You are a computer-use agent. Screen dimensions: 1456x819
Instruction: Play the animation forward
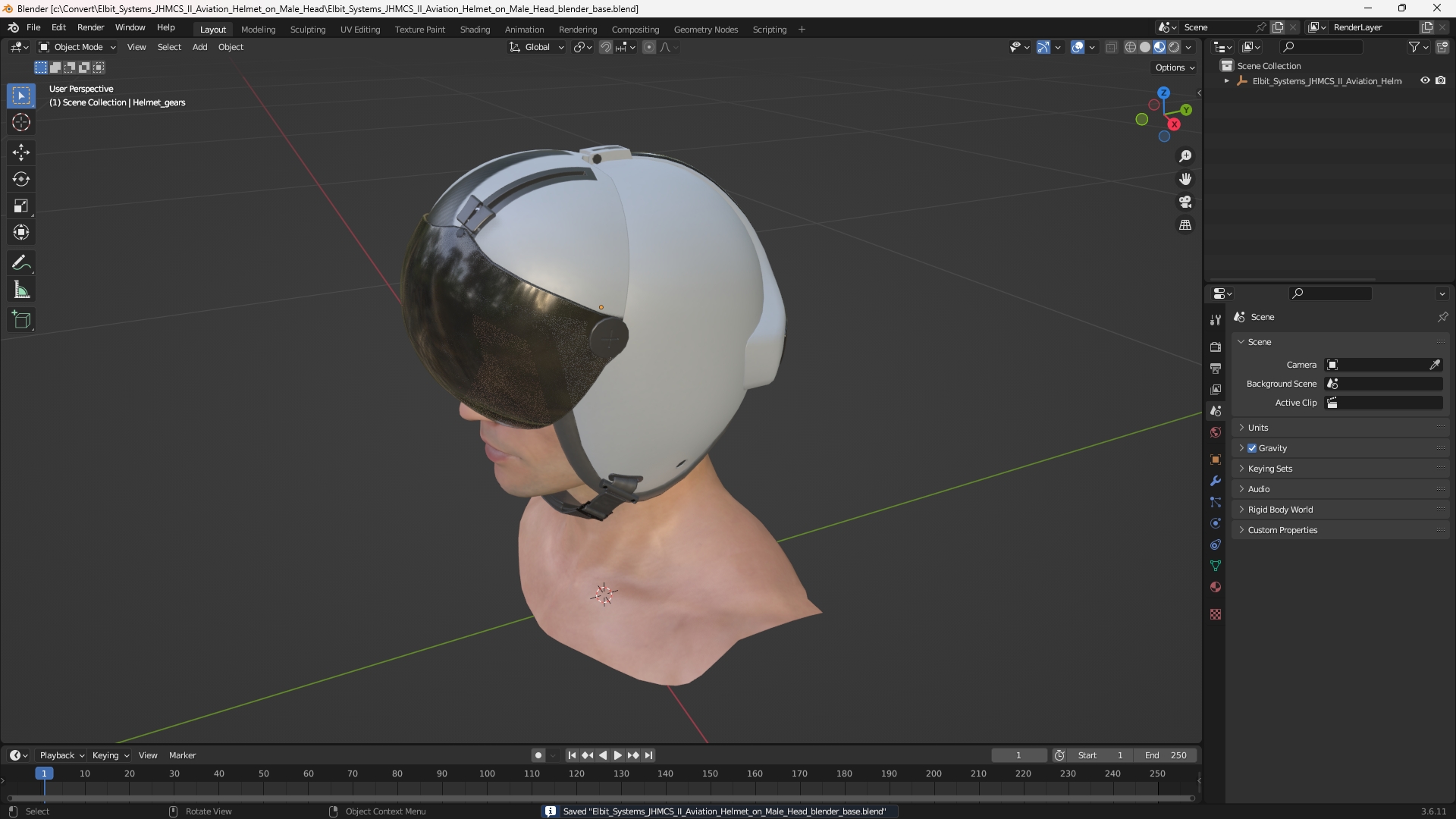[x=617, y=755]
